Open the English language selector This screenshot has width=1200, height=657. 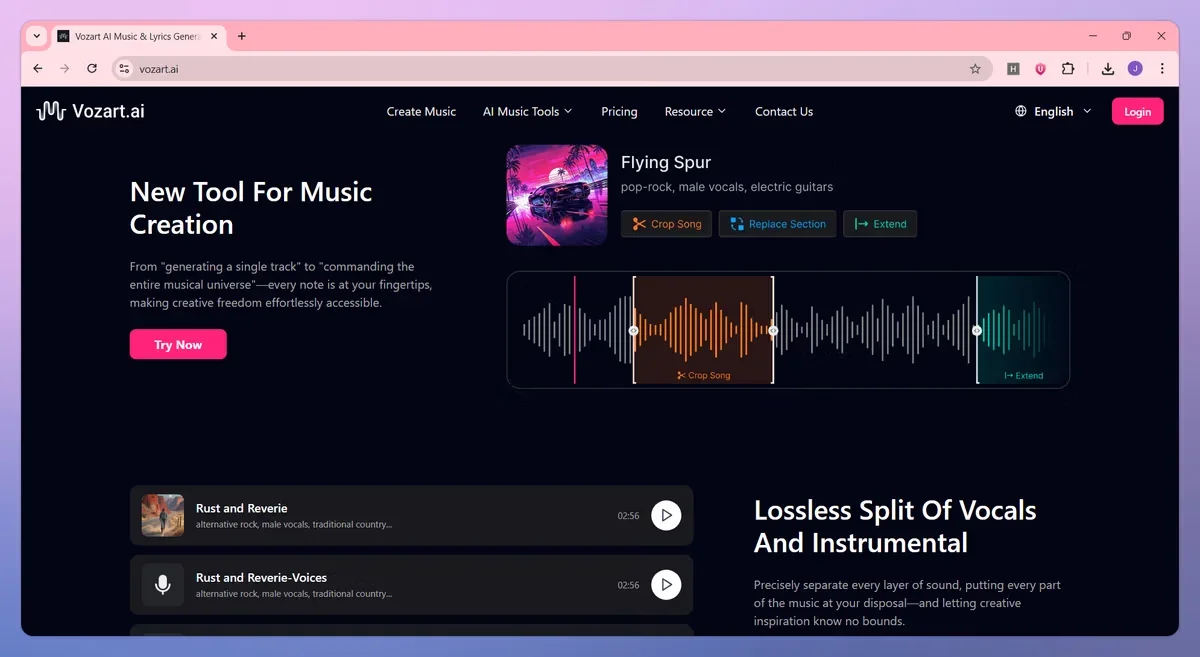tap(1053, 112)
